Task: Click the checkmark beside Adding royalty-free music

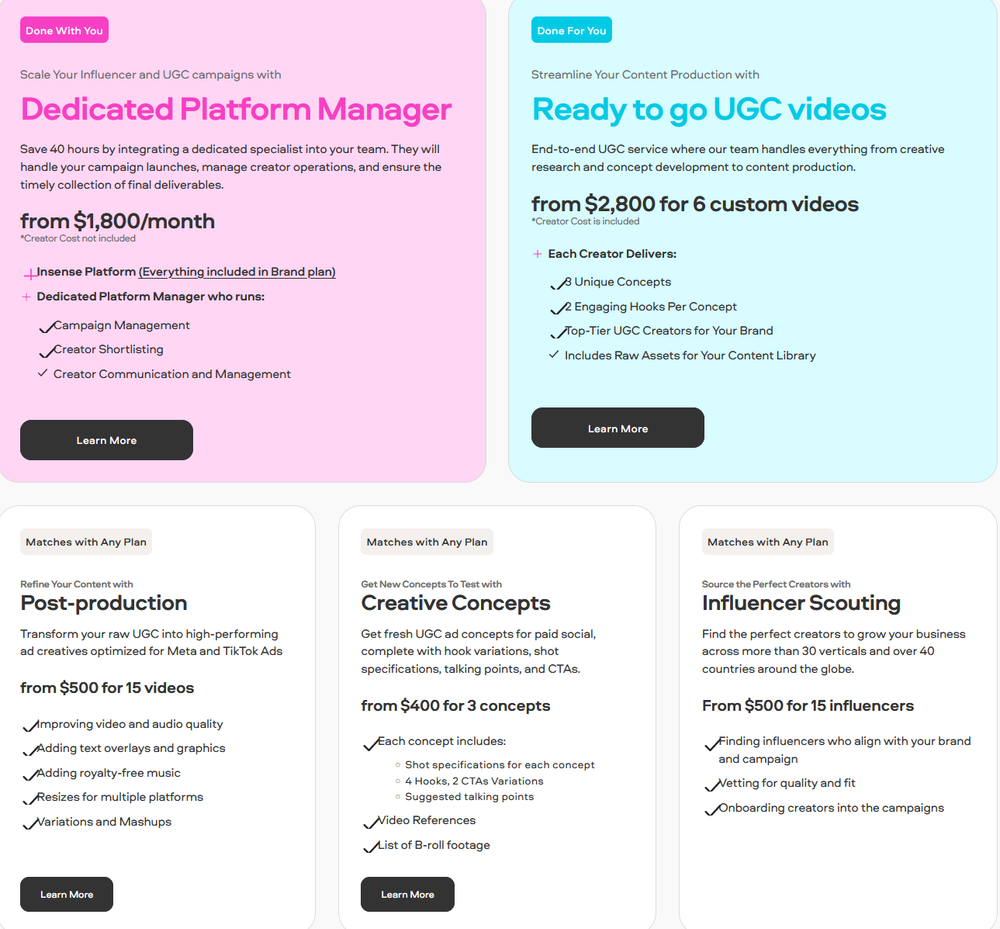Action: coord(28,773)
